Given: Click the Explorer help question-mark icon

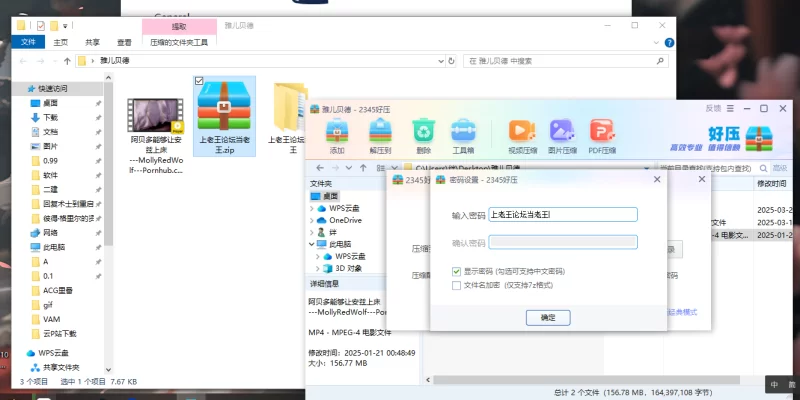Looking at the screenshot, I should pos(669,43).
